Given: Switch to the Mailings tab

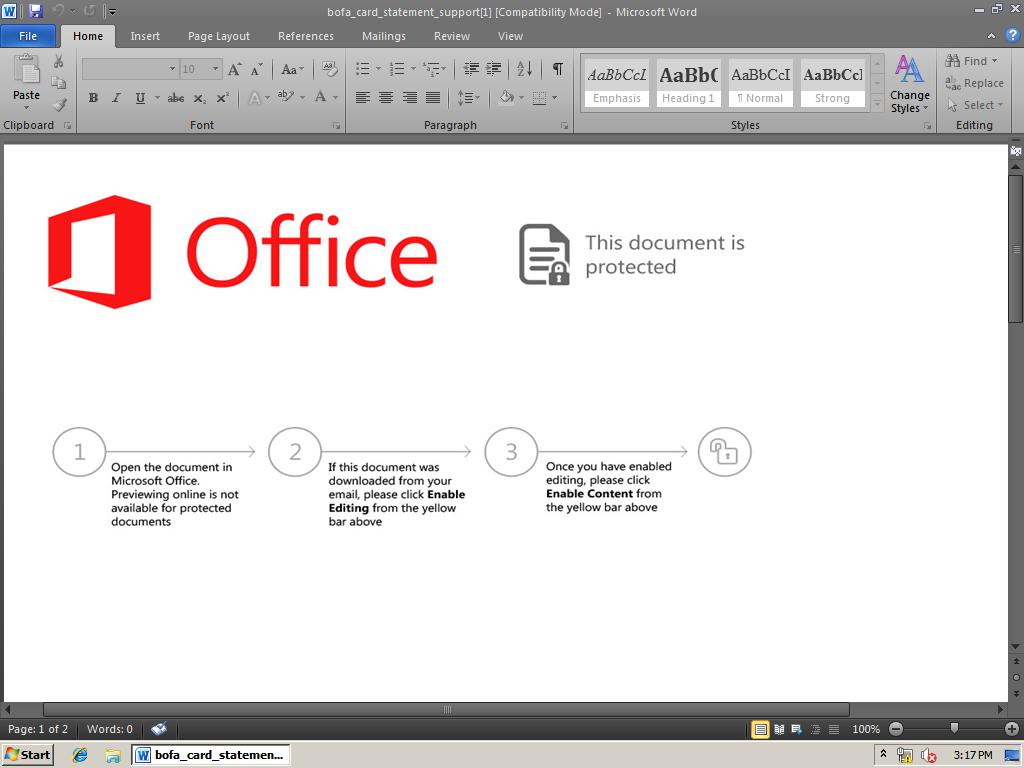Looking at the screenshot, I should pyautogui.click(x=384, y=36).
